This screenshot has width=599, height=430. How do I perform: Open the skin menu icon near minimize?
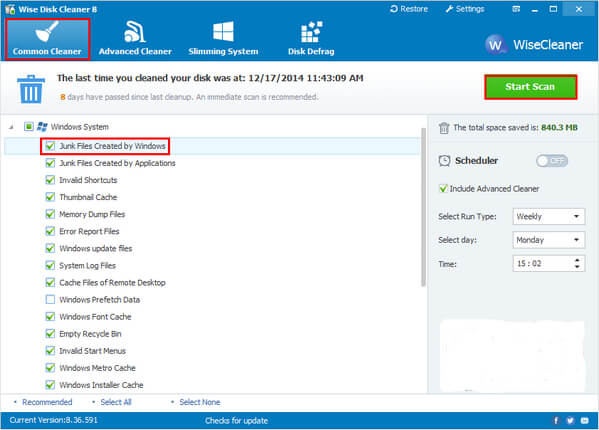(516, 9)
